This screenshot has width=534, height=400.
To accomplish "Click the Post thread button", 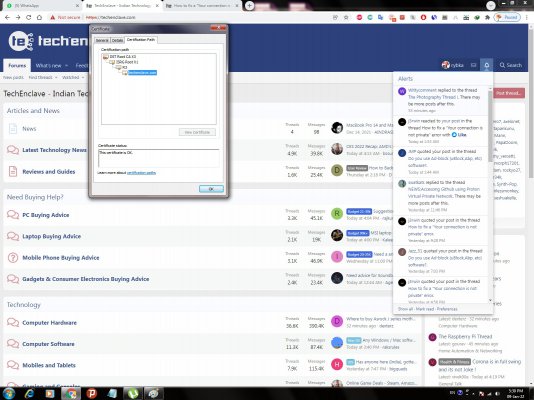I will click(x=509, y=93).
